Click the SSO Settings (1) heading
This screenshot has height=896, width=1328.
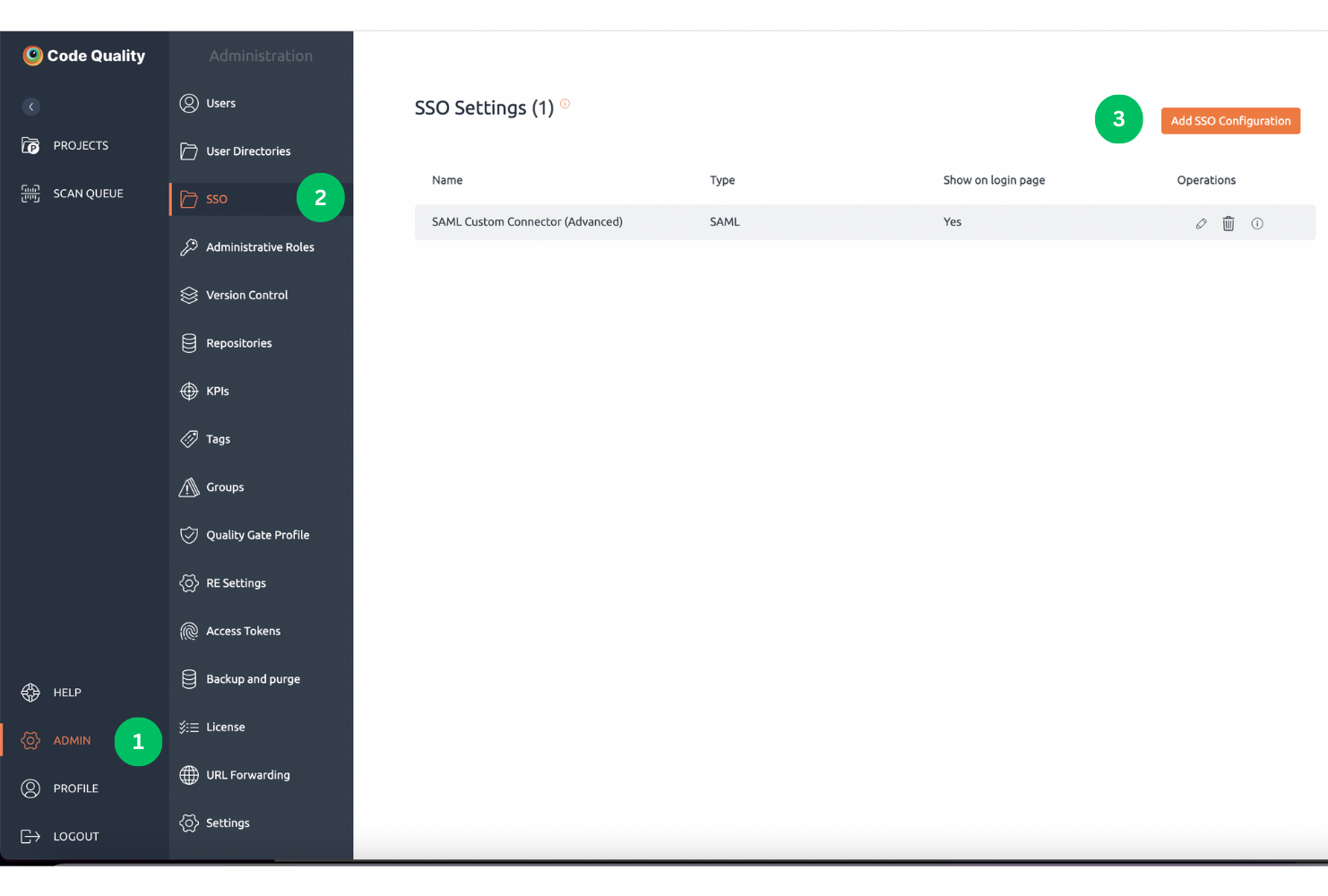click(484, 108)
